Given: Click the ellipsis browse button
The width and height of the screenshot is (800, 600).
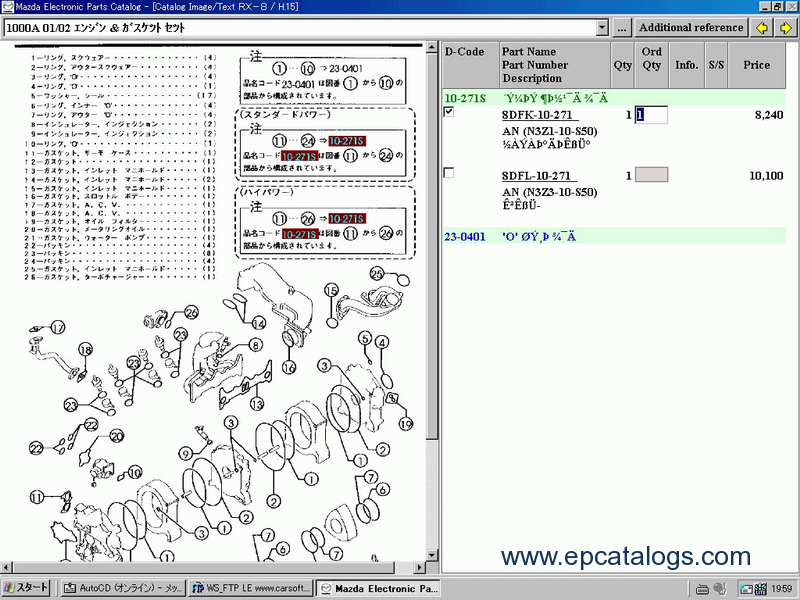Looking at the screenshot, I should point(622,27).
